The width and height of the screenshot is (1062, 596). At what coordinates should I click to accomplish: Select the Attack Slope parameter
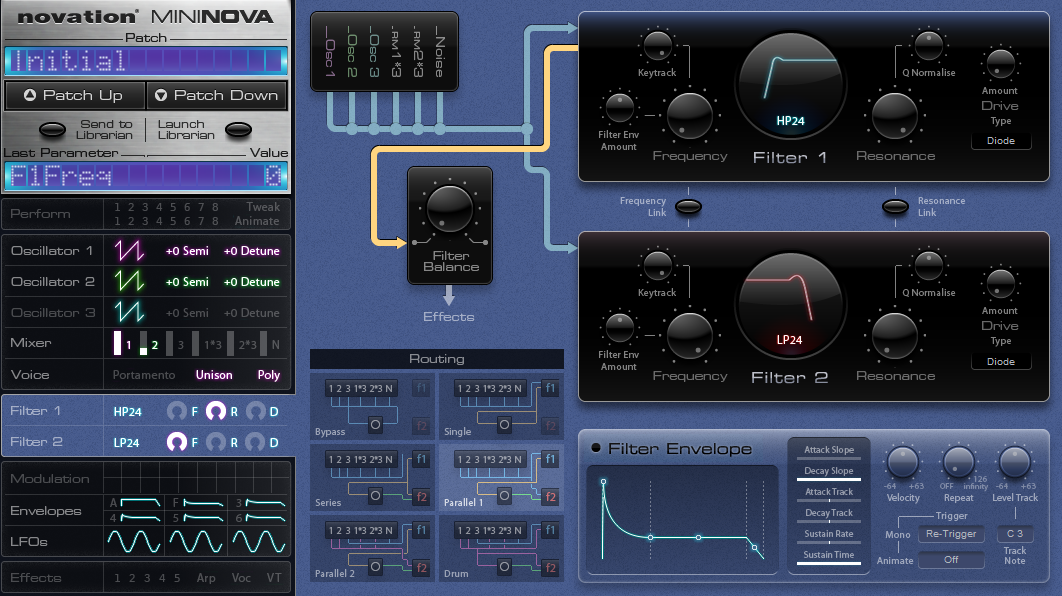coord(829,450)
